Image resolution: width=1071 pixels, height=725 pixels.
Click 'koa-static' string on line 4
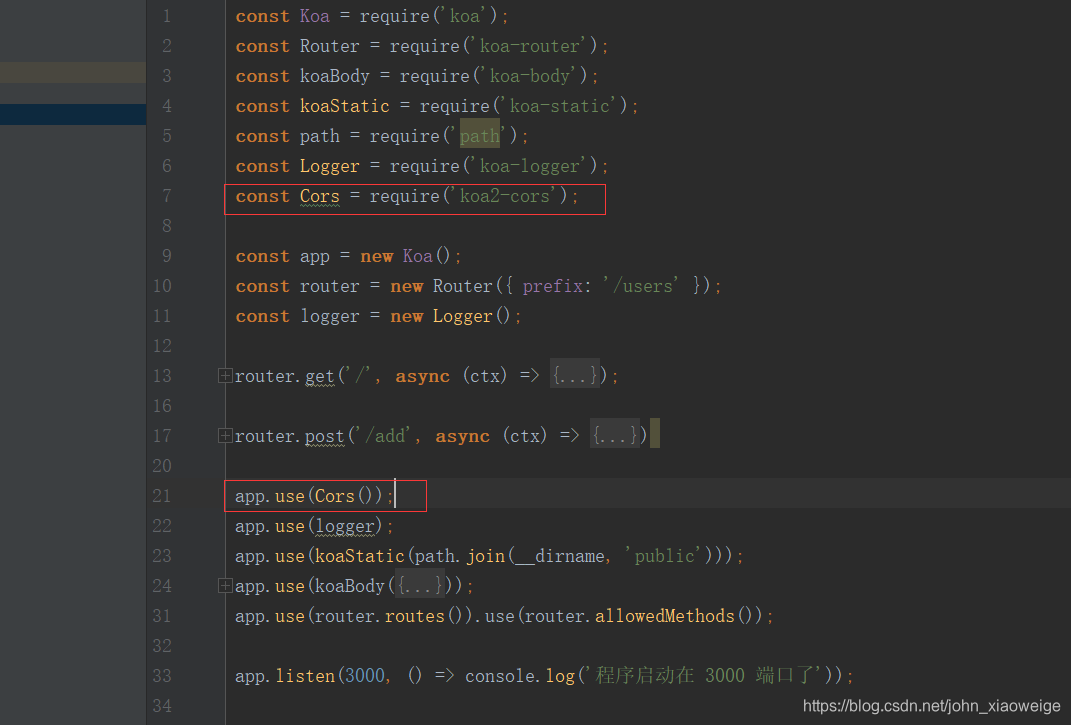[559, 106]
